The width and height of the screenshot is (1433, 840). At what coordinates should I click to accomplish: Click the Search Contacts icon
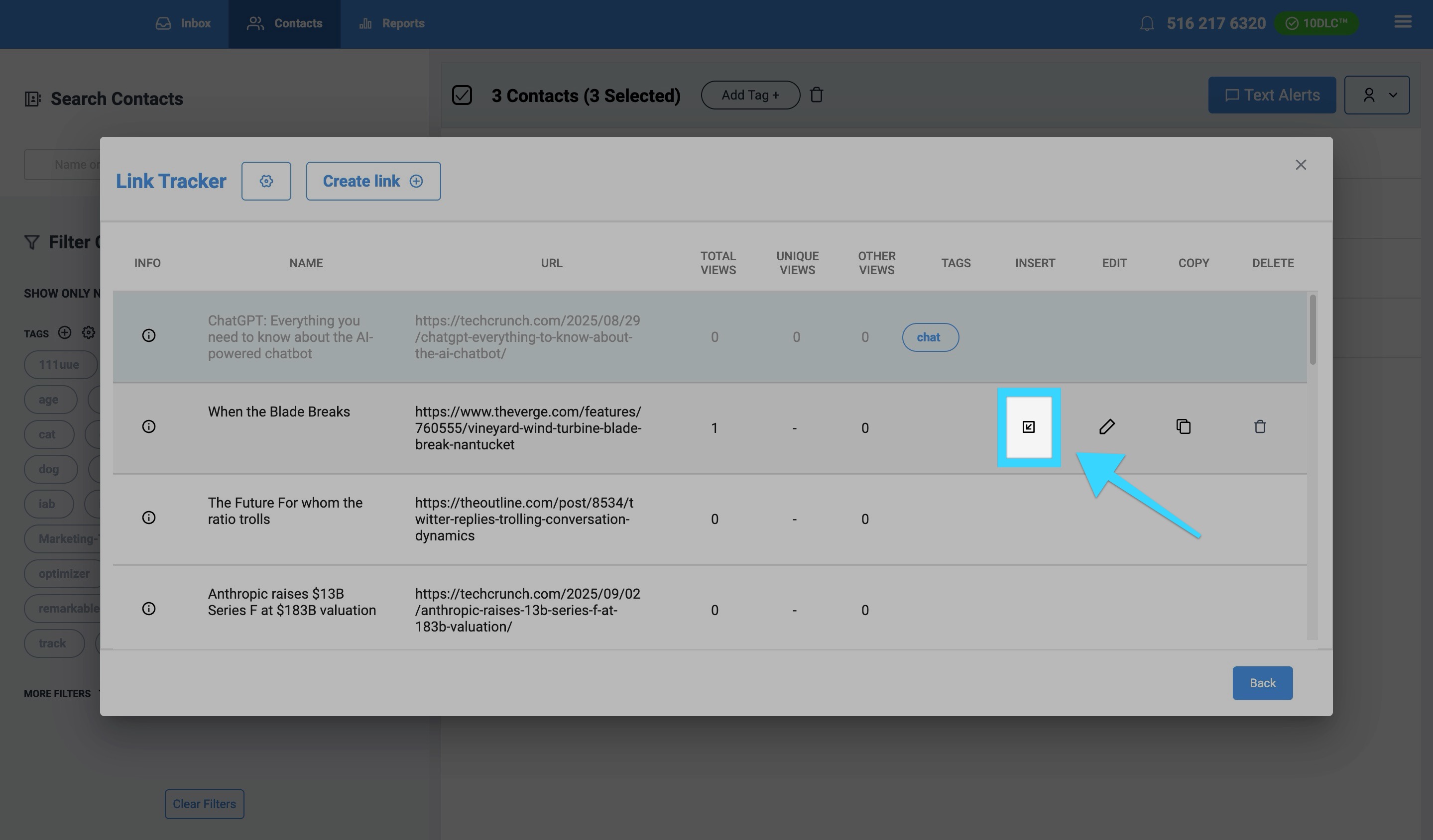point(32,99)
